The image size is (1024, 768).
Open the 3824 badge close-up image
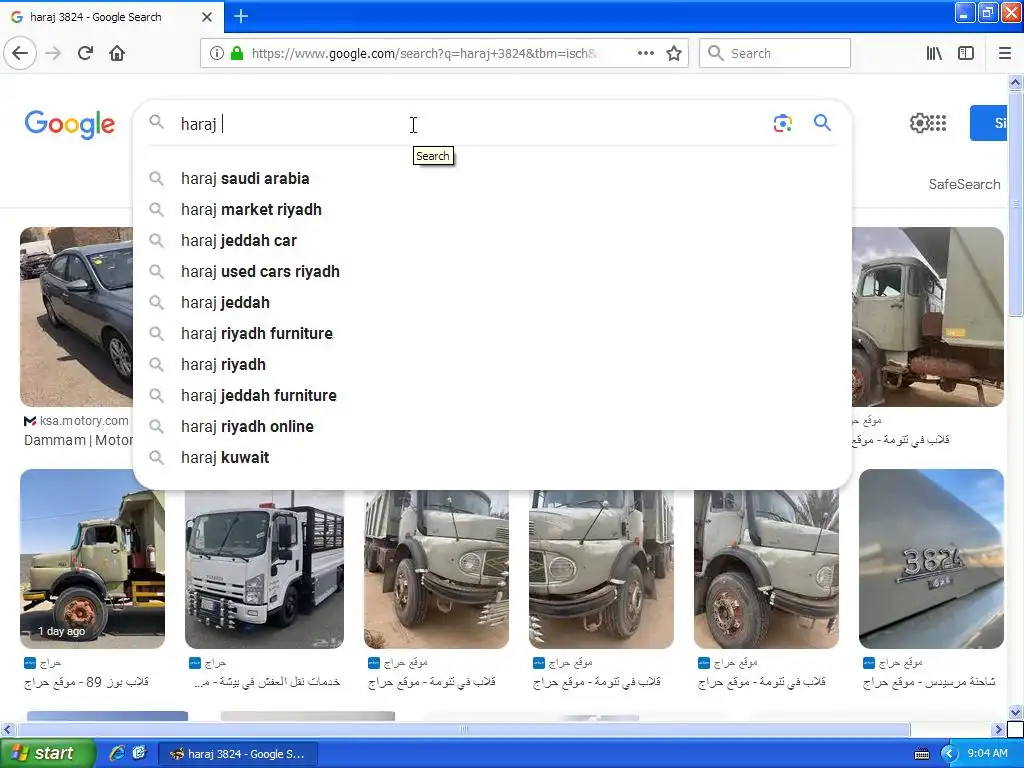[x=931, y=559]
